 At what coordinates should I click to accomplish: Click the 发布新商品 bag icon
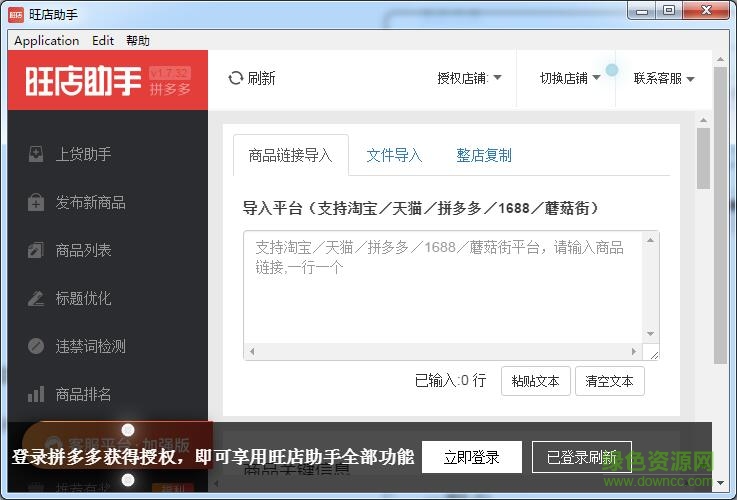click(36, 203)
